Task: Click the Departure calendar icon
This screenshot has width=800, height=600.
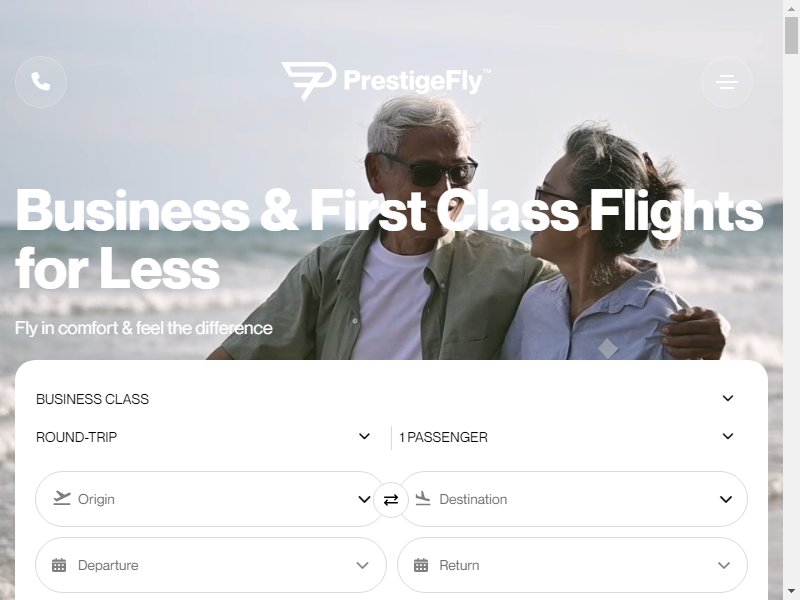Action: pyautogui.click(x=59, y=565)
